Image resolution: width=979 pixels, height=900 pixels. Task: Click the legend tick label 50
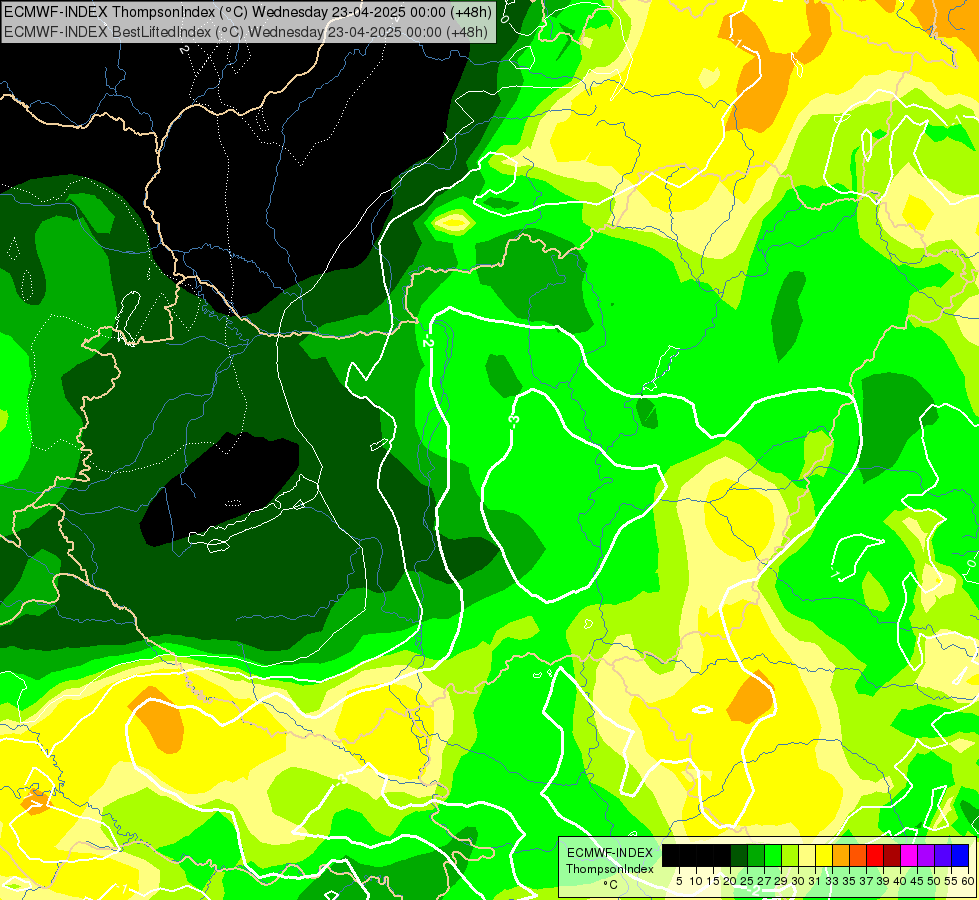click(x=935, y=881)
